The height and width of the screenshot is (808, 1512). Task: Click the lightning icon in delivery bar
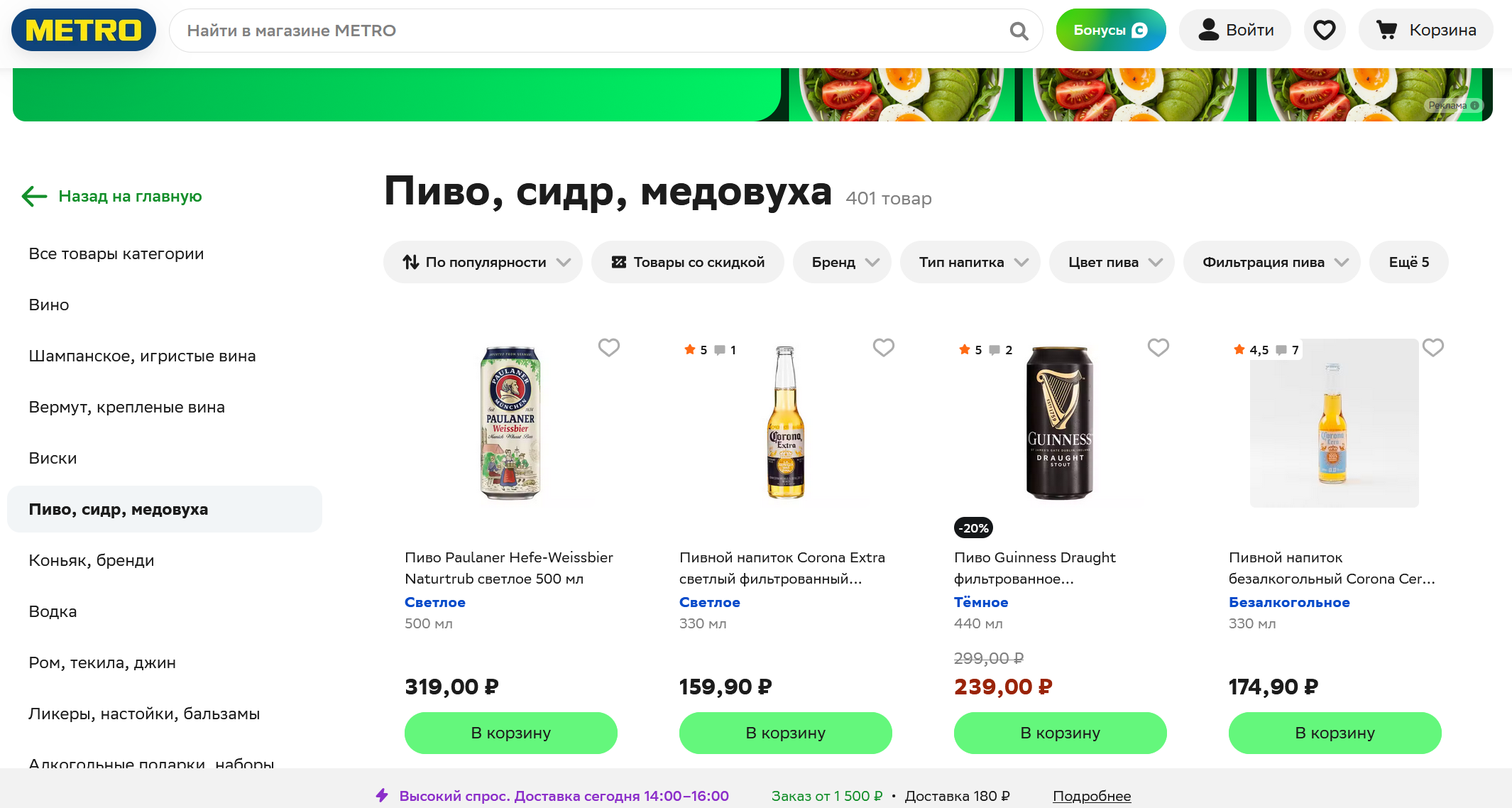tap(382, 795)
